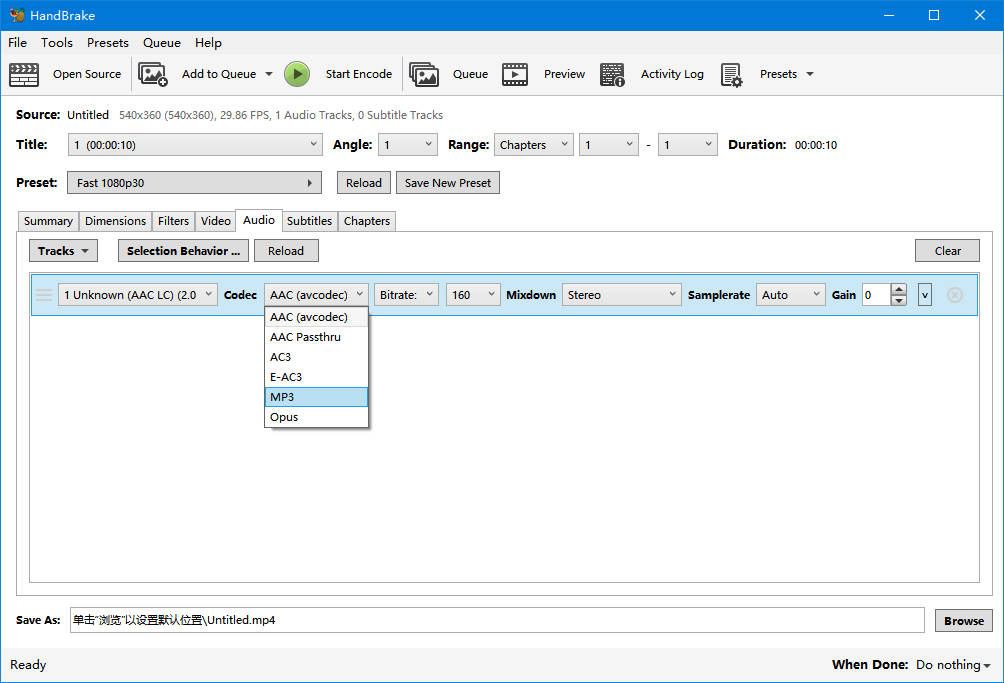The image size is (1004, 683).
Task: Click Reload button next to preset
Action: 364,183
